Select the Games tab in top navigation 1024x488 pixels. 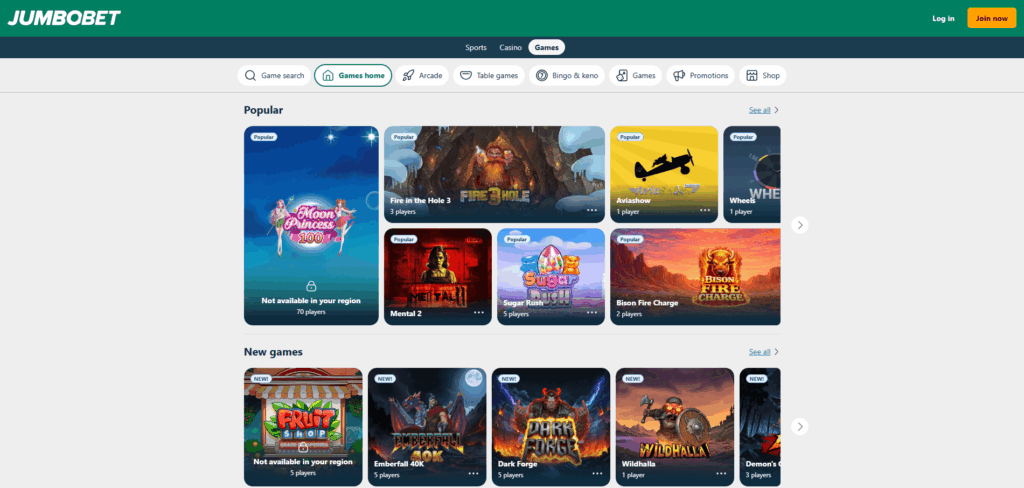(x=547, y=48)
